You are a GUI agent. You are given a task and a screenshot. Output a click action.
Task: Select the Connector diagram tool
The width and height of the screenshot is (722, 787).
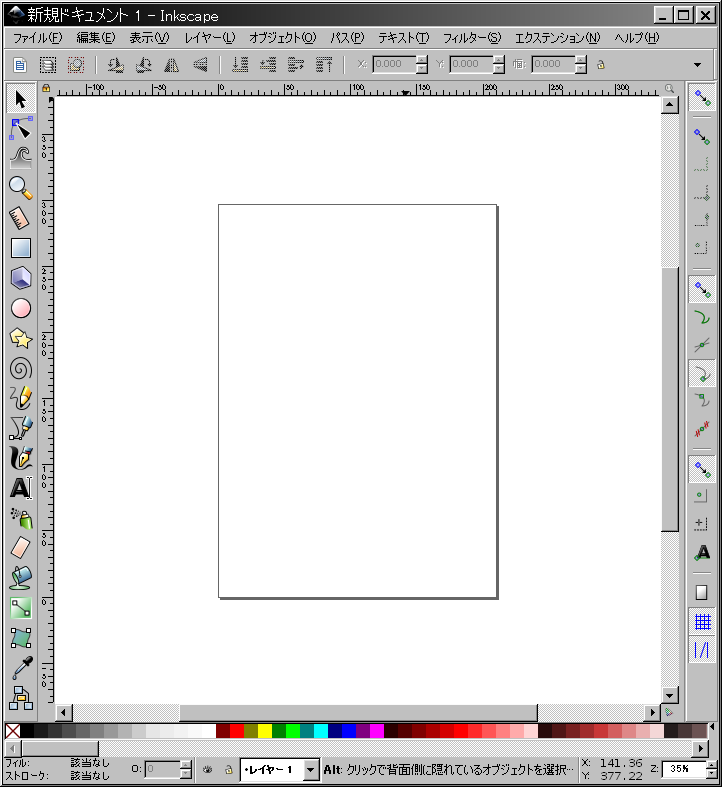[x=21, y=698]
